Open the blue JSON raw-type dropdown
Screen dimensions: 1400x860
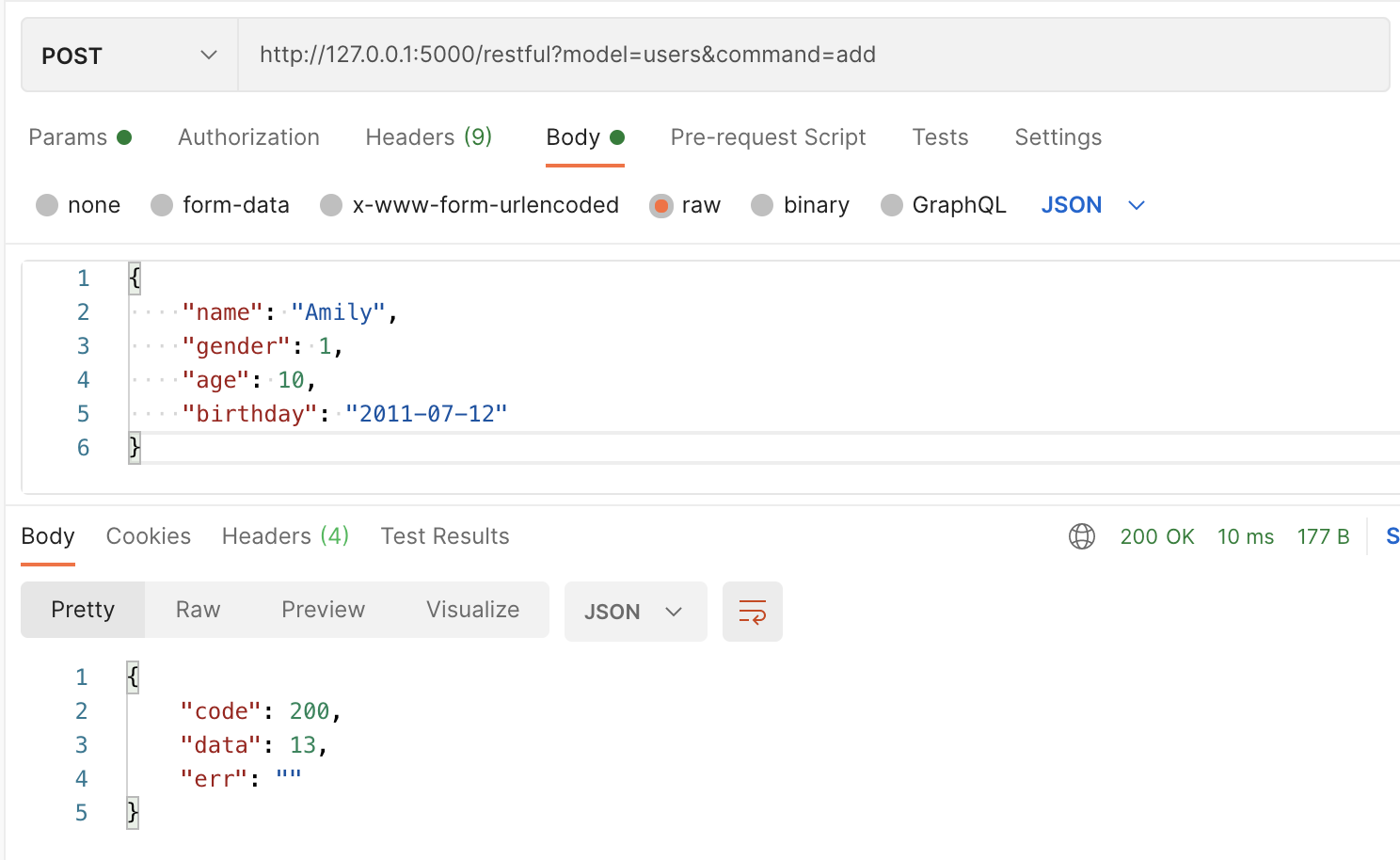point(1092,205)
